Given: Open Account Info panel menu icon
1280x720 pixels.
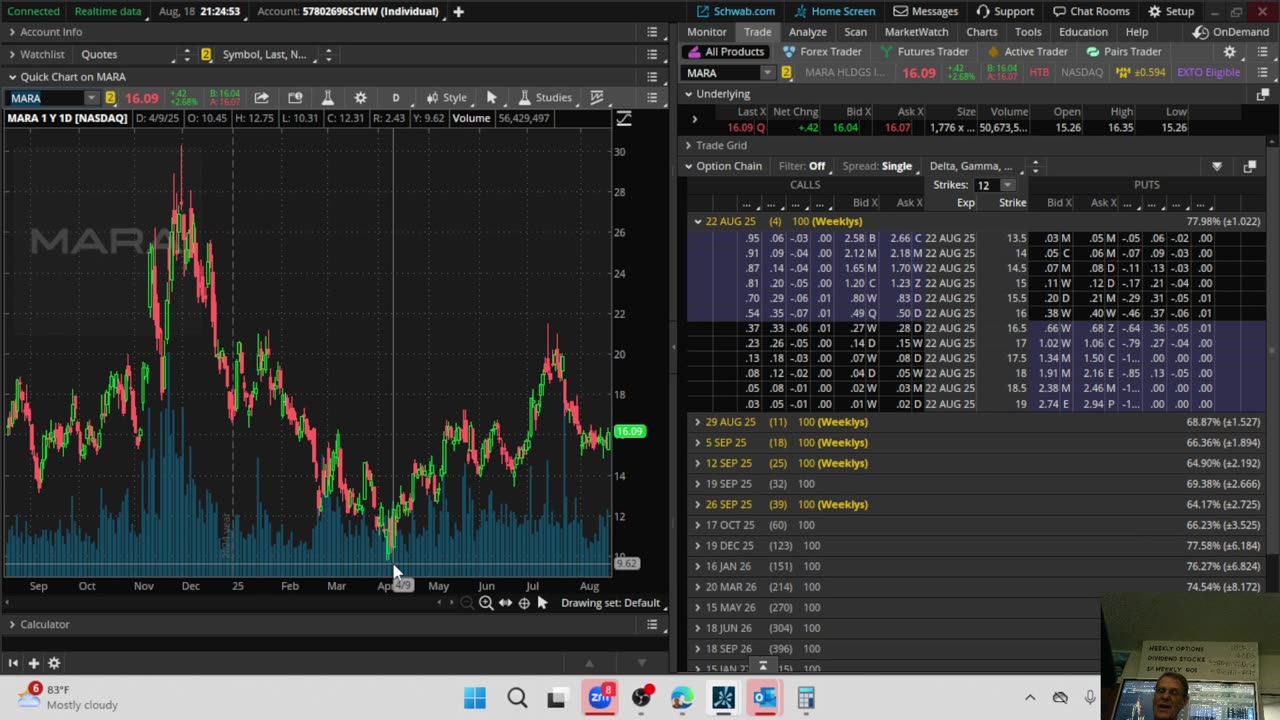Looking at the screenshot, I should [x=652, y=32].
